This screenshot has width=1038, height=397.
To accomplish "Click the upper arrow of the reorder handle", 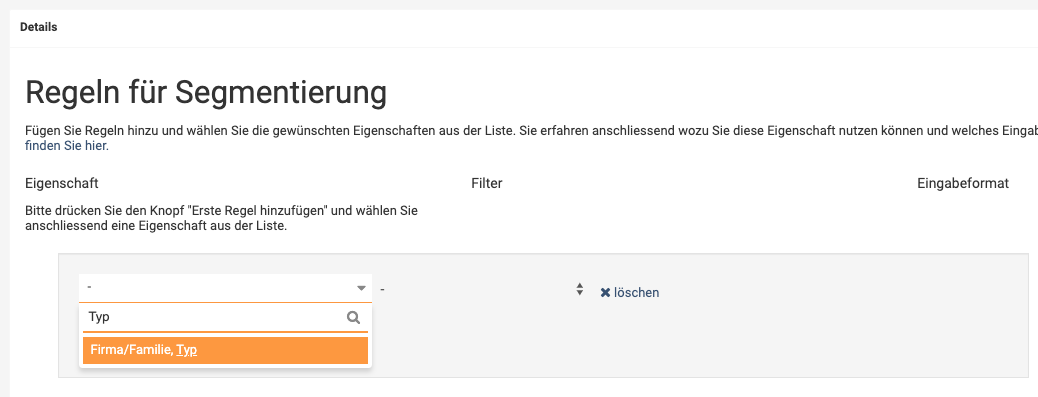I will [579, 285].
